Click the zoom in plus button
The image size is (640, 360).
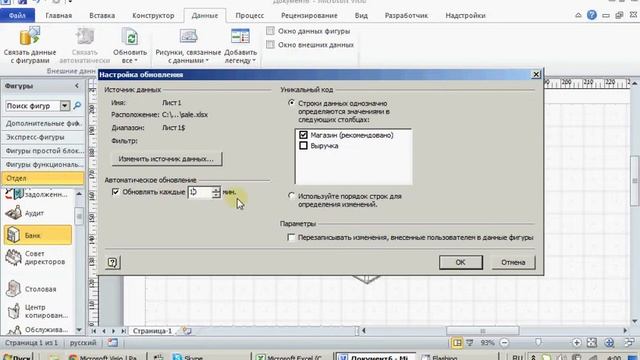click(576, 343)
